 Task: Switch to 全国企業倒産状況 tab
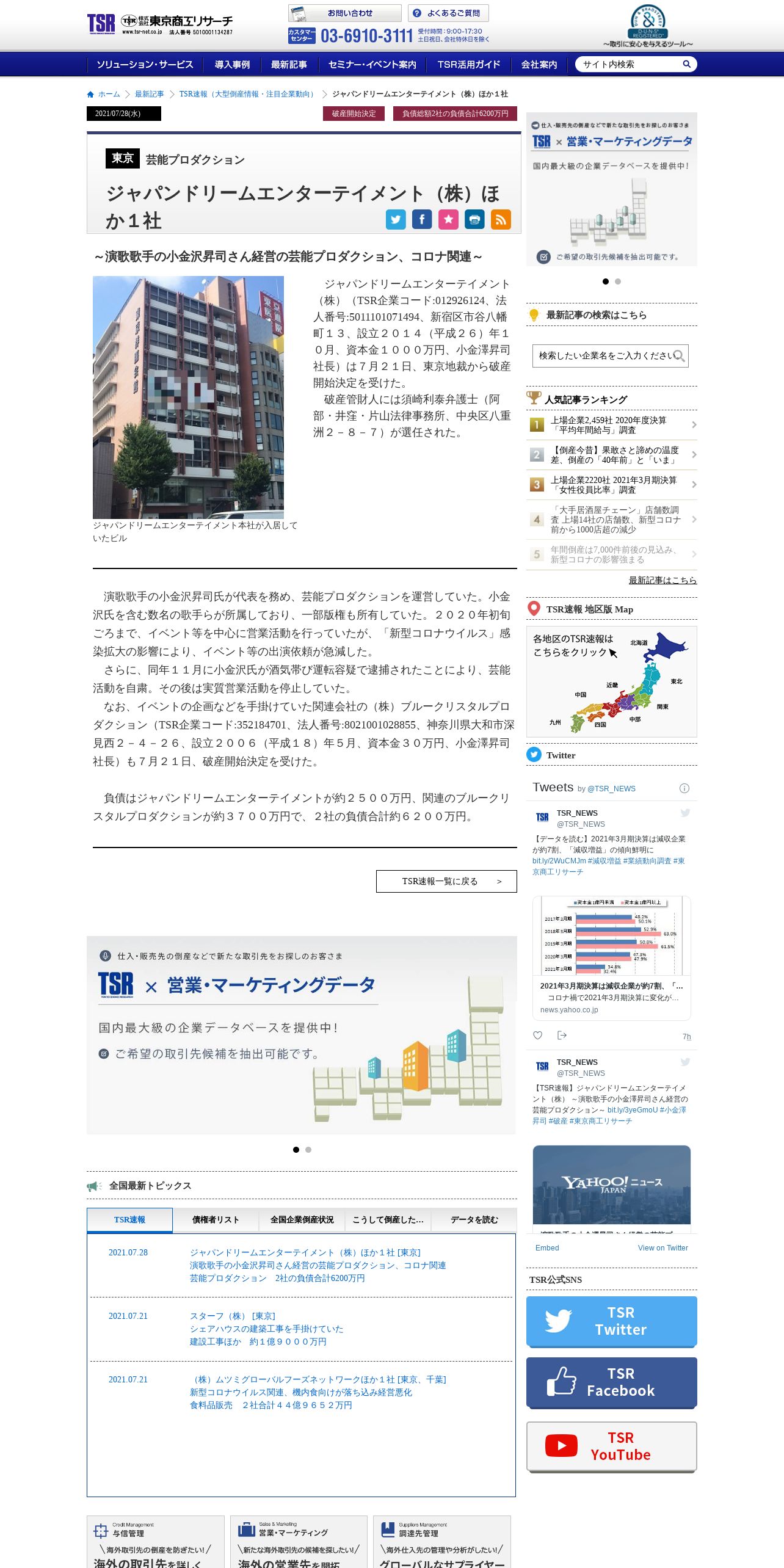302,1220
